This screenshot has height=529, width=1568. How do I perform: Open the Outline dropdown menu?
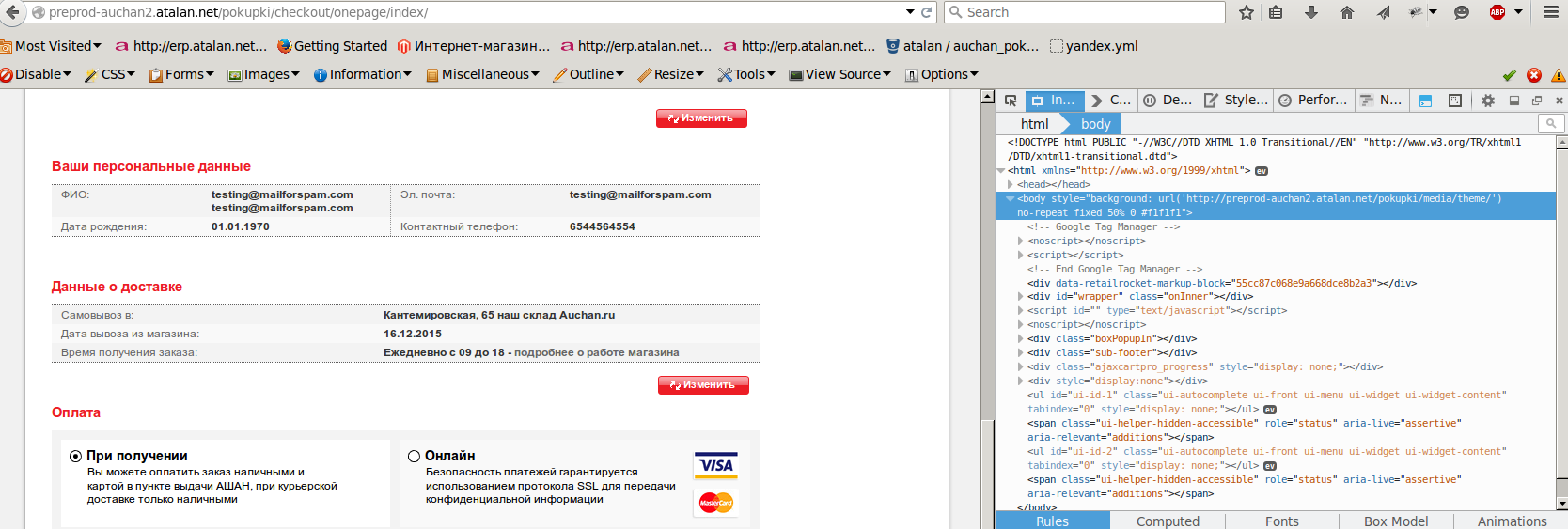pos(588,74)
